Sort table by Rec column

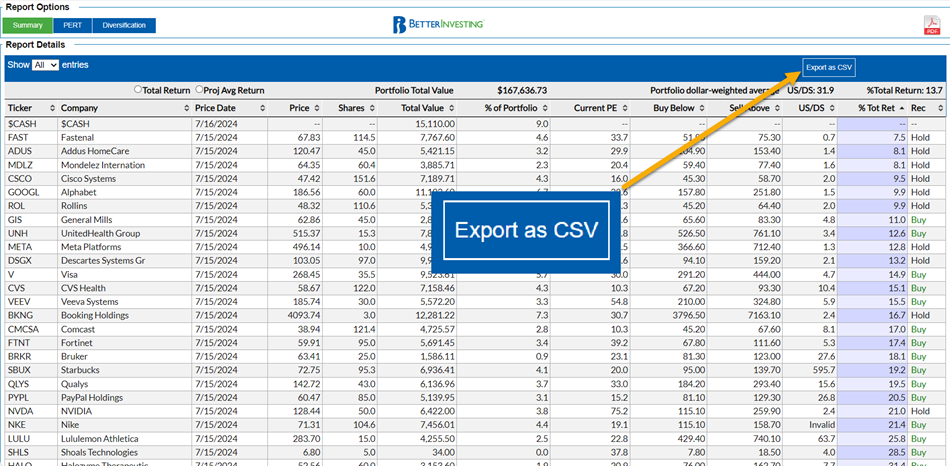(x=926, y=108)
